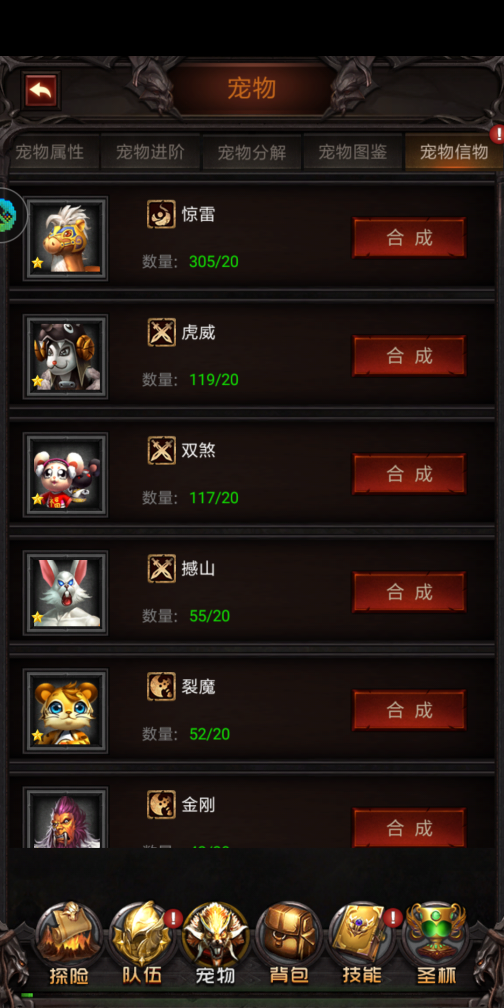
Task: Open the 圣杯 trophy cup icon
Action: (436, 943)
